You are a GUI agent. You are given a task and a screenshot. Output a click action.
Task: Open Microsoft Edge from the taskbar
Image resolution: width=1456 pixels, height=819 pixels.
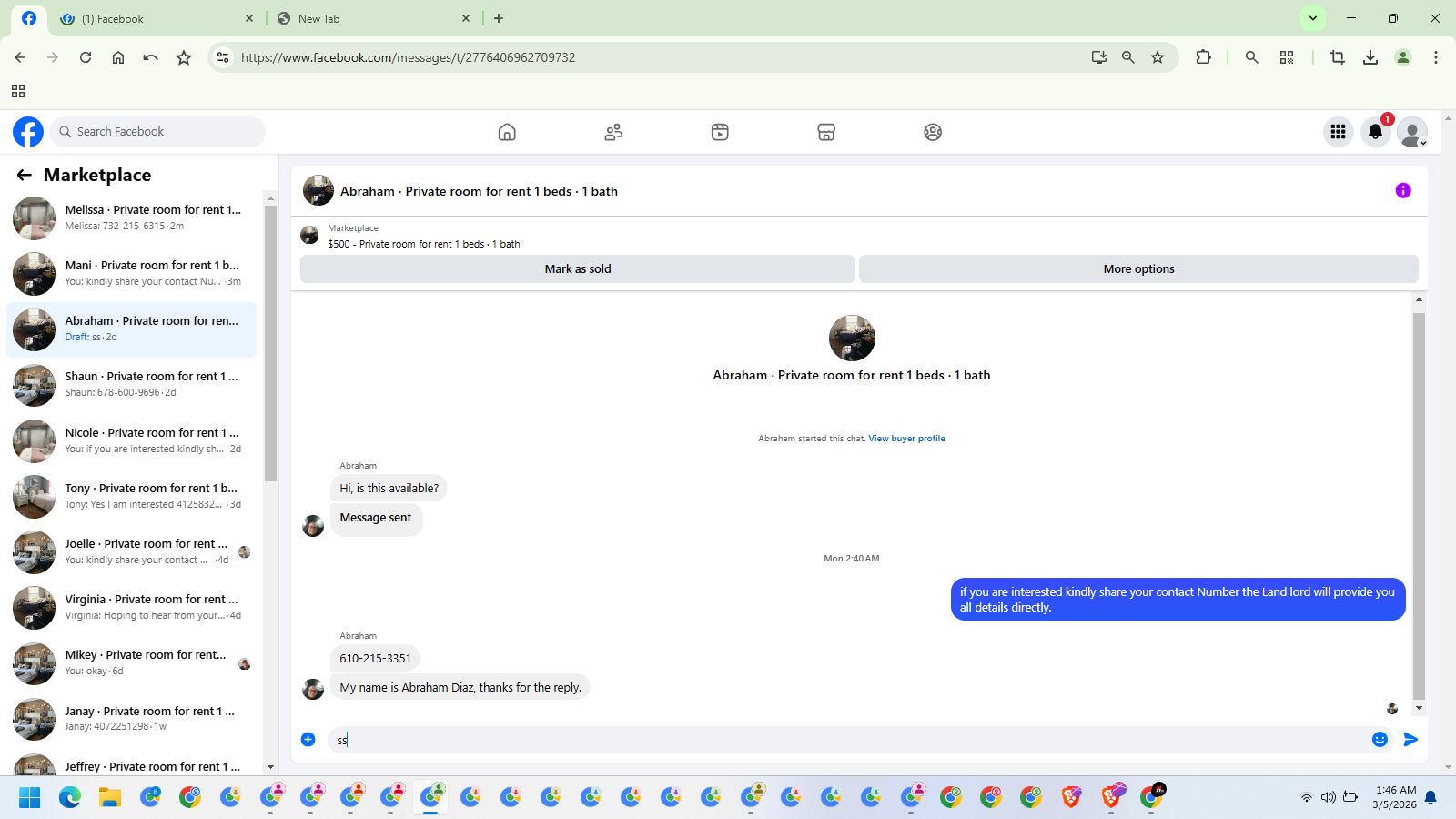click(x=70, y=798)
